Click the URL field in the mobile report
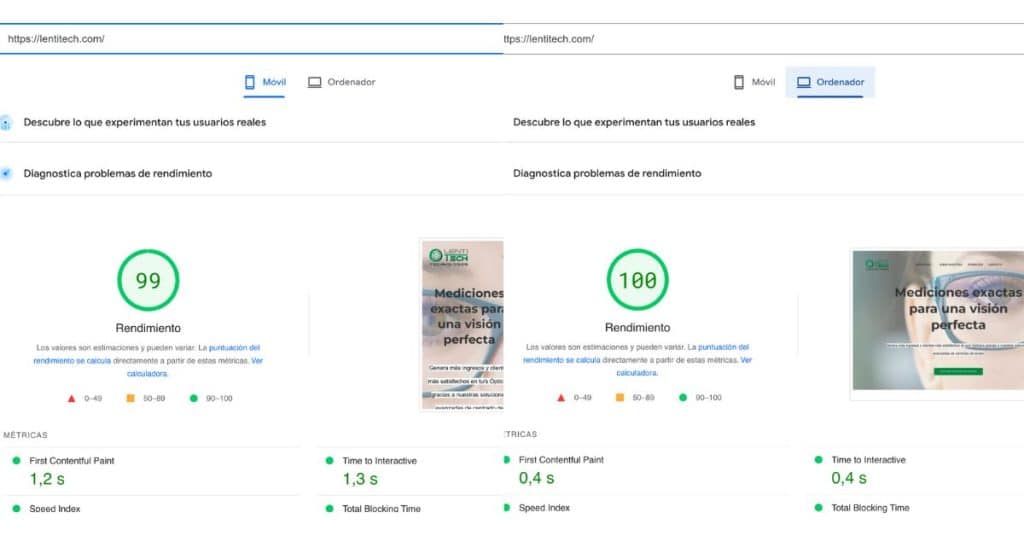Screen dimensions: 1024x536 coord(250,39)
